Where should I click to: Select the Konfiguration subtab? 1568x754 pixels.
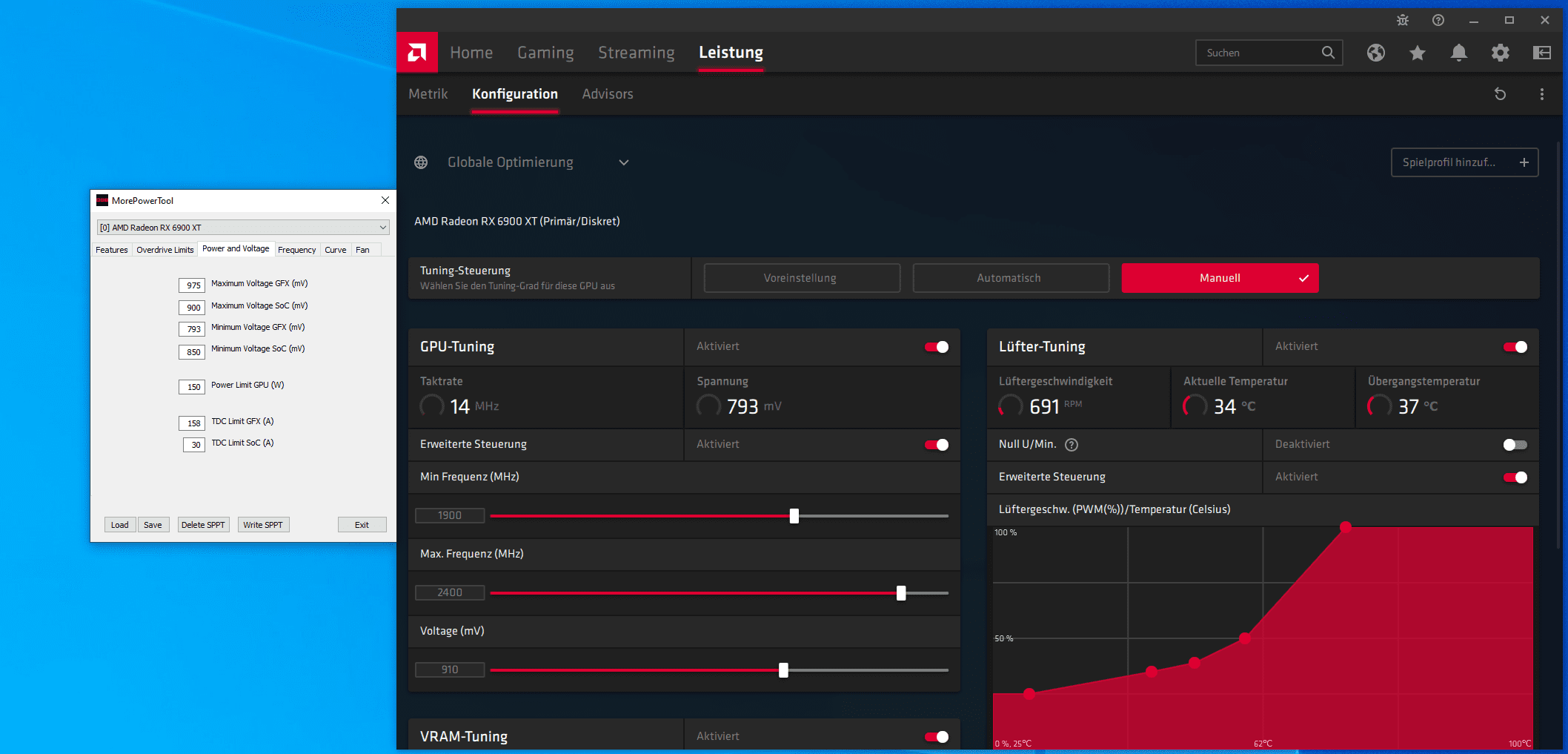(x=515, y=94)
